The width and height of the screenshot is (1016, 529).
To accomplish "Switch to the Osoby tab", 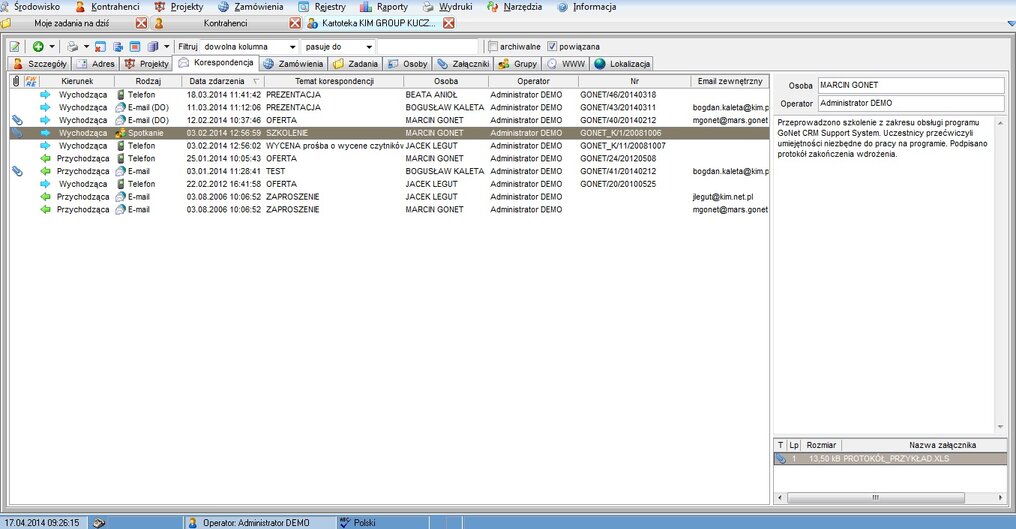I will pos(408,64).
